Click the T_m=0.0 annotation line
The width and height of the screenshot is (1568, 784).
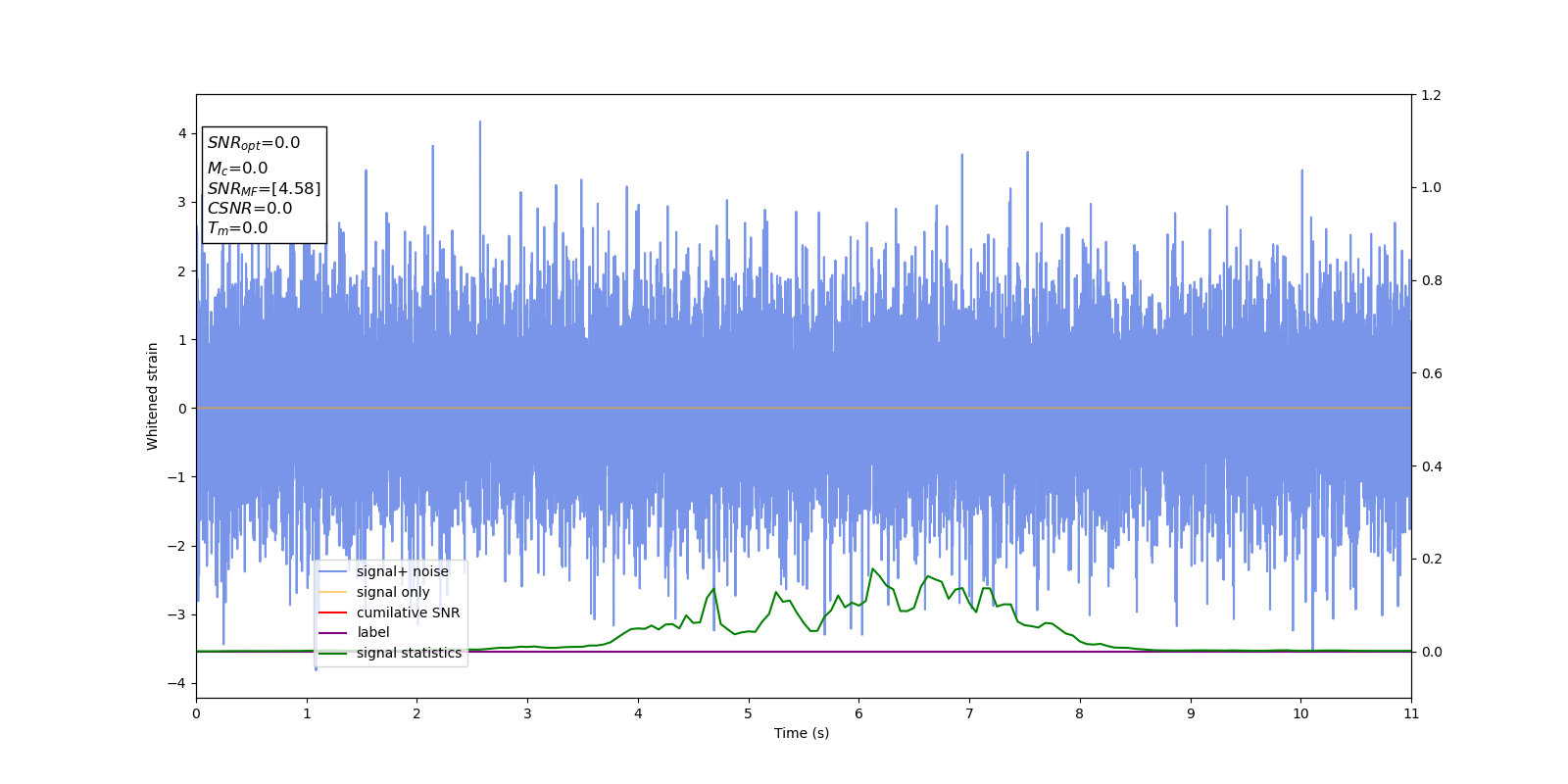click(237, 228)
